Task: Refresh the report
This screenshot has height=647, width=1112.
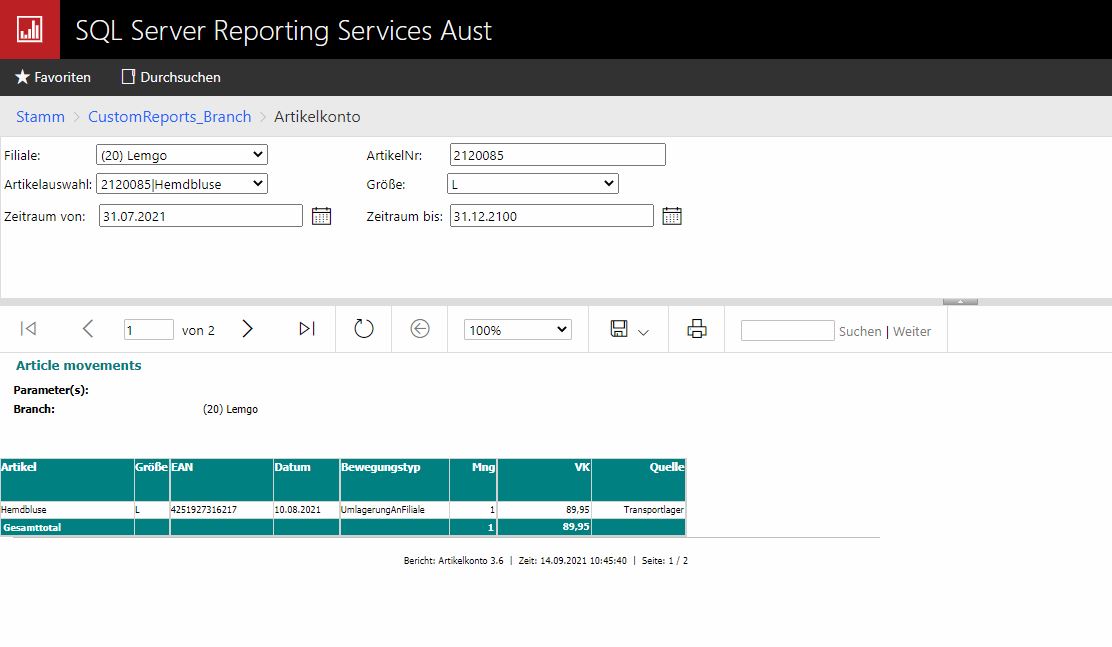Action: pos(364,329)
